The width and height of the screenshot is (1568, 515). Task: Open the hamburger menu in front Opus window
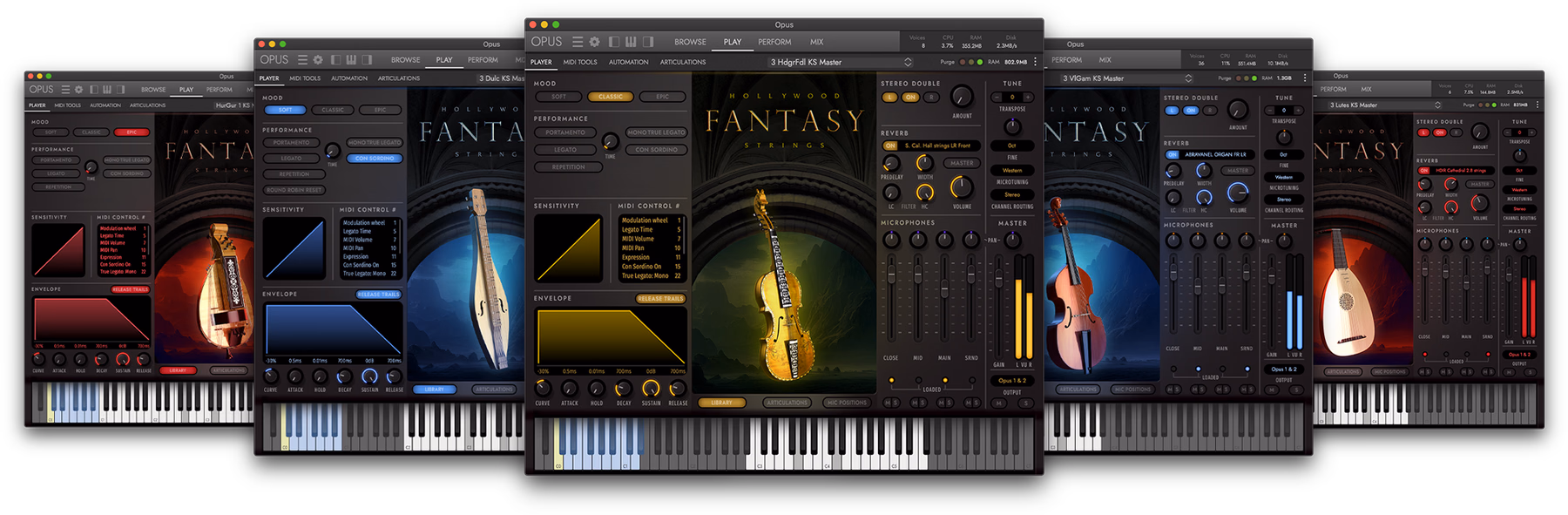[x=578, y=42]
